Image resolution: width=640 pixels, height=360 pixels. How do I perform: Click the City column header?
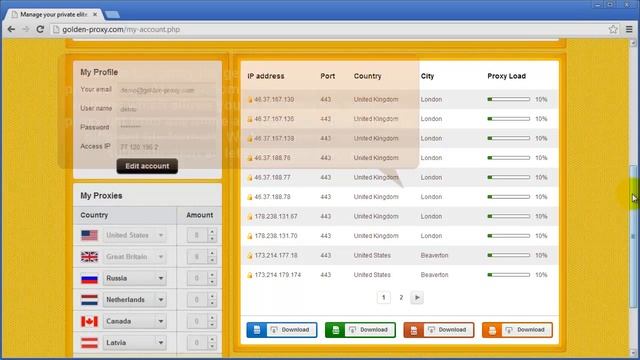coord(427,76)
